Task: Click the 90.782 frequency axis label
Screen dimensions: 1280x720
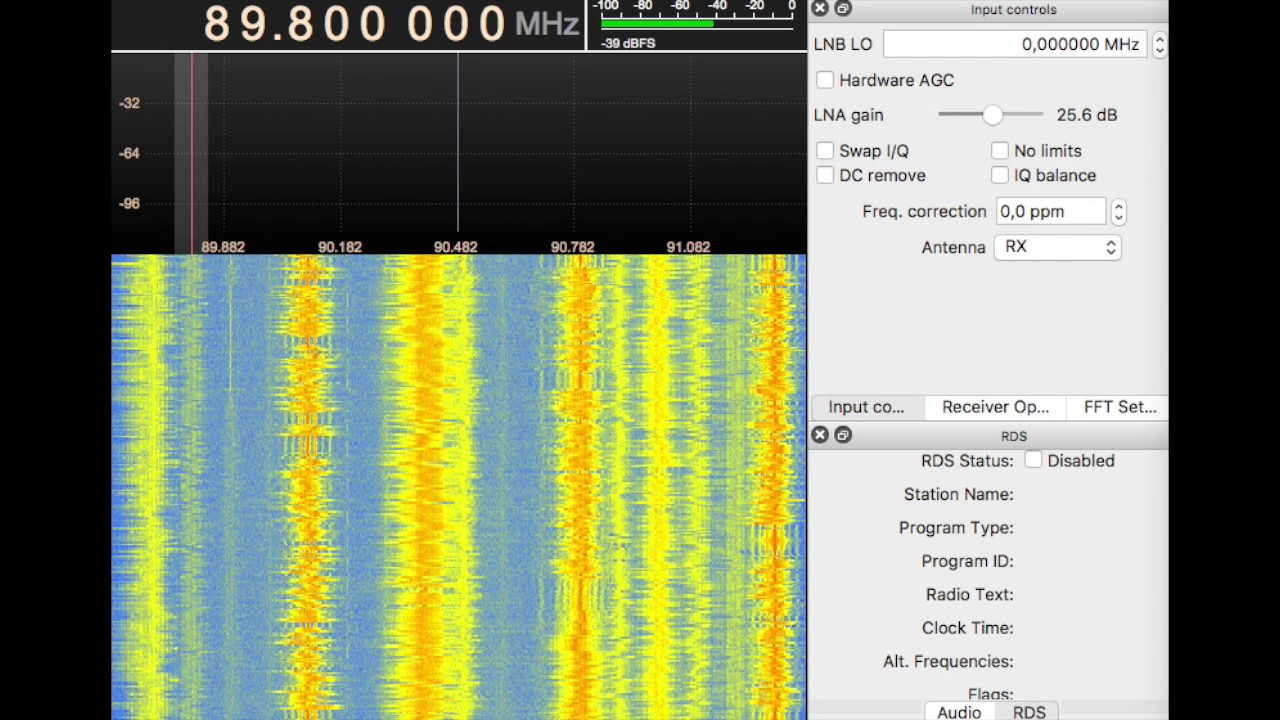Action: (572, 247)
